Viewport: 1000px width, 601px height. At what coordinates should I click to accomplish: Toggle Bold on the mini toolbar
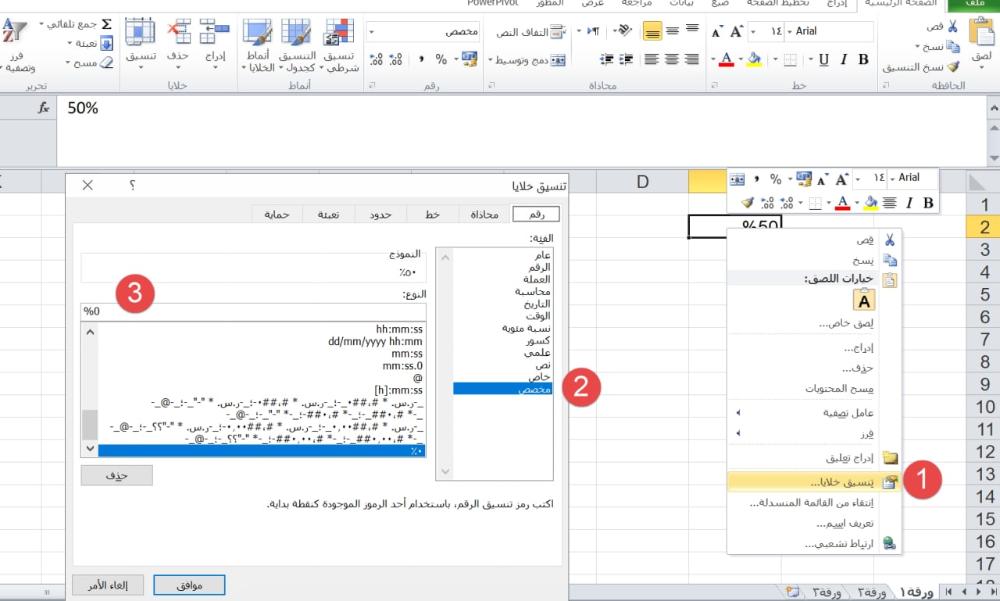click(x=929, y=203)
